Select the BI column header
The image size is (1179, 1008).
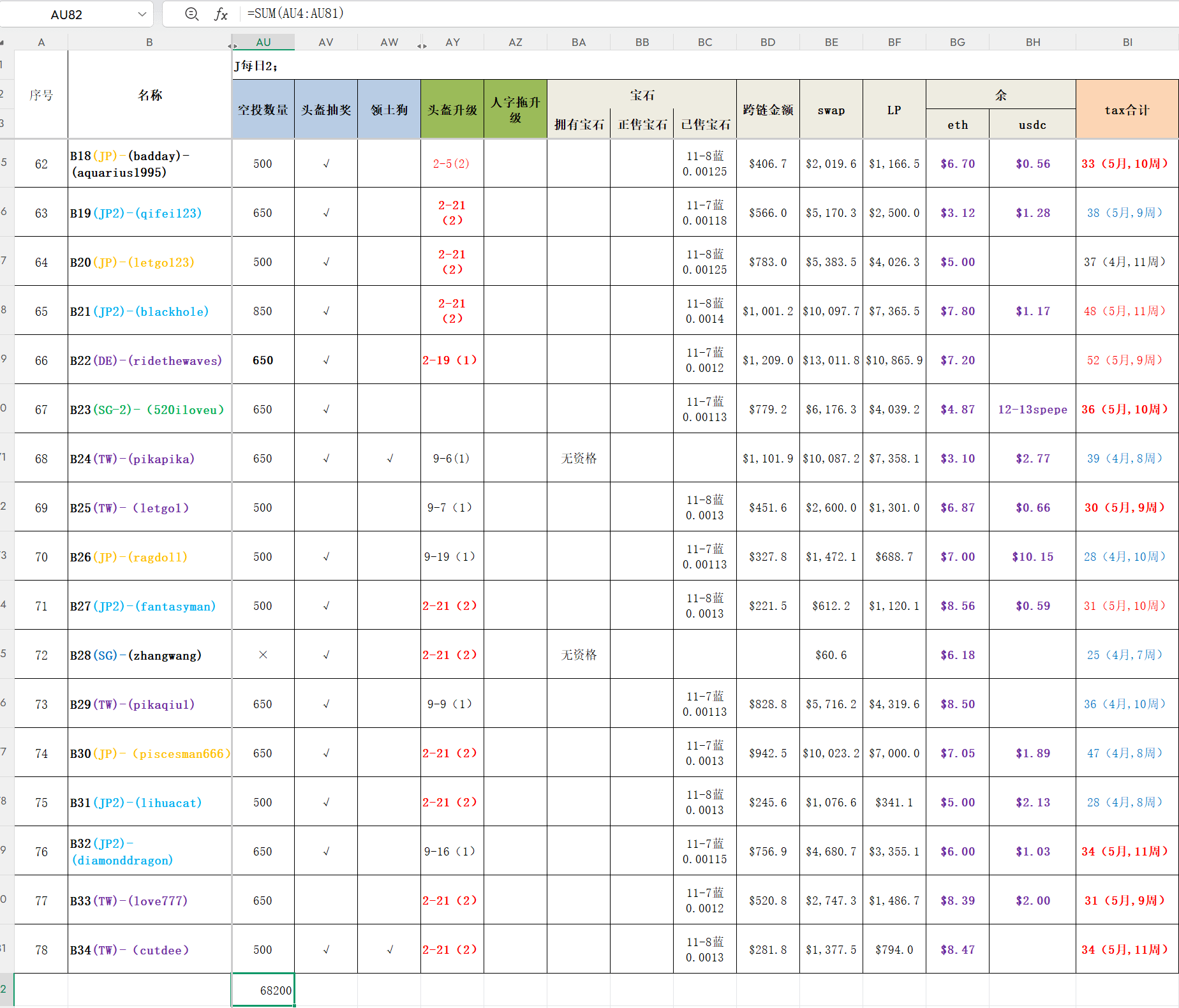1127,42
